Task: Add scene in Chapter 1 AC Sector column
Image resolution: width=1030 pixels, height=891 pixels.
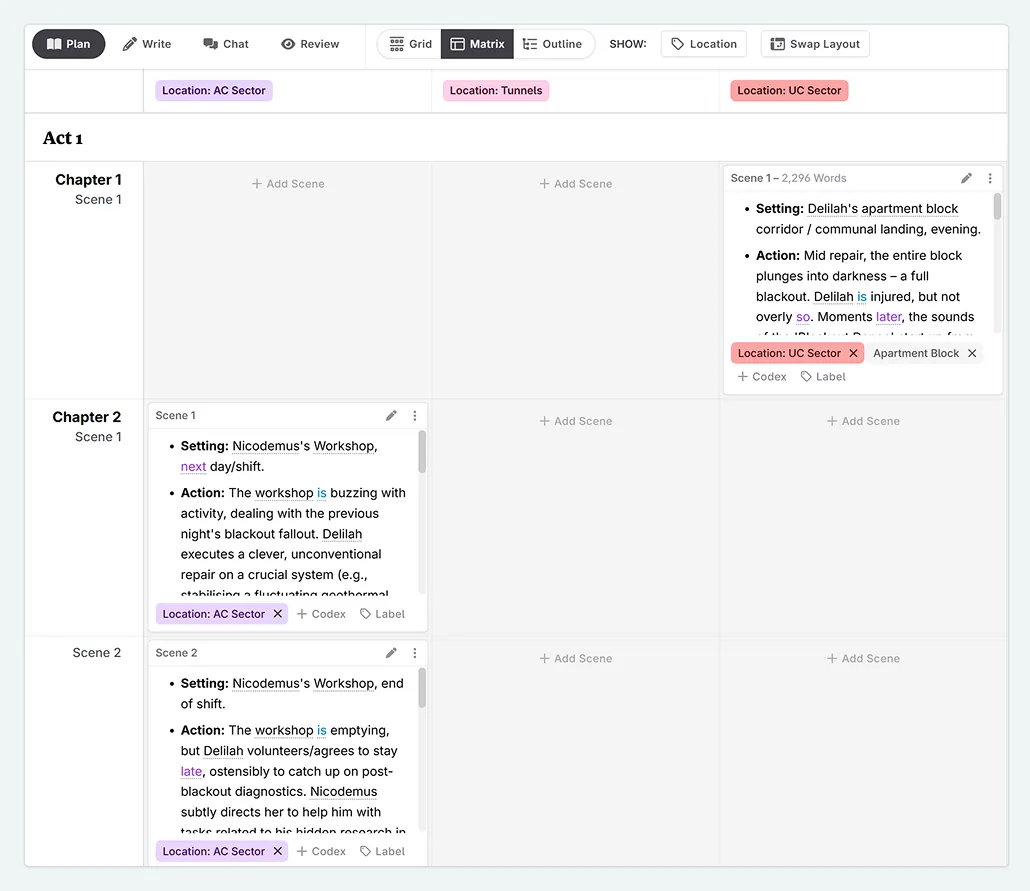Action: pos(288,184)
